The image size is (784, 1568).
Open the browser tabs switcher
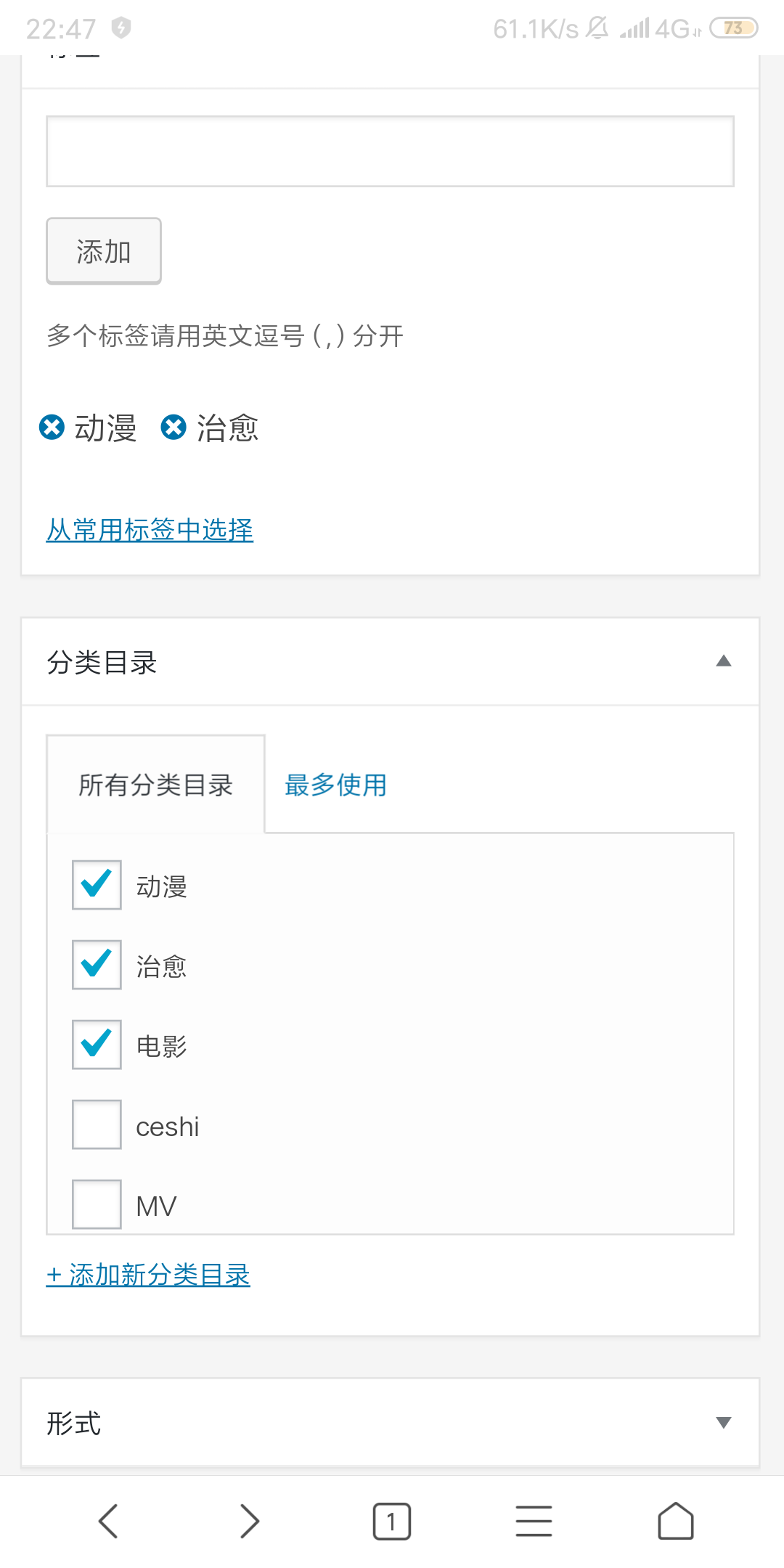[392, 1521]
